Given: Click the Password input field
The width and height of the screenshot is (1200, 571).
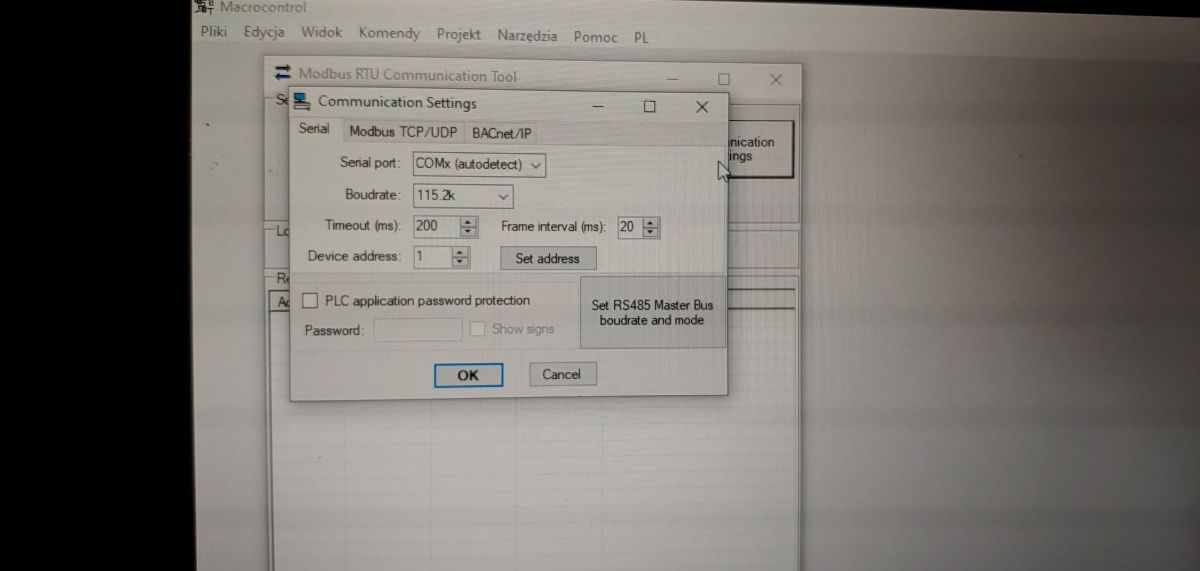Looking at the screenshot, I should tap(418, 329).
